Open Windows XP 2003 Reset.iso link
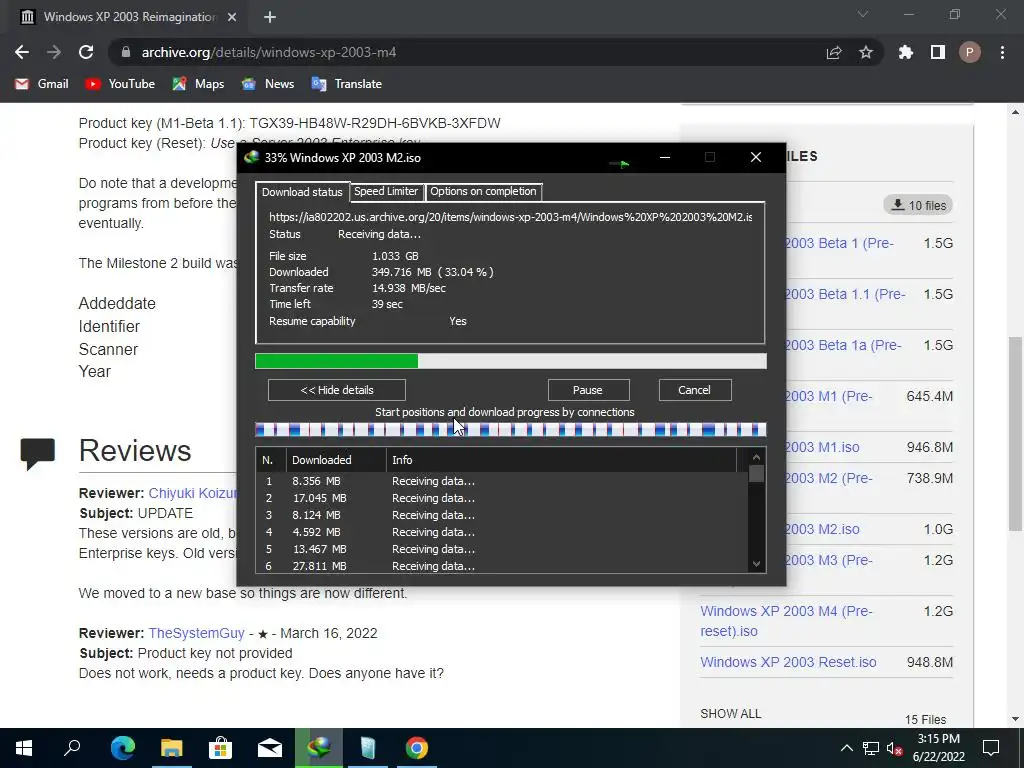This screenshot has width=1024, height=768. (x=788, y=662)
